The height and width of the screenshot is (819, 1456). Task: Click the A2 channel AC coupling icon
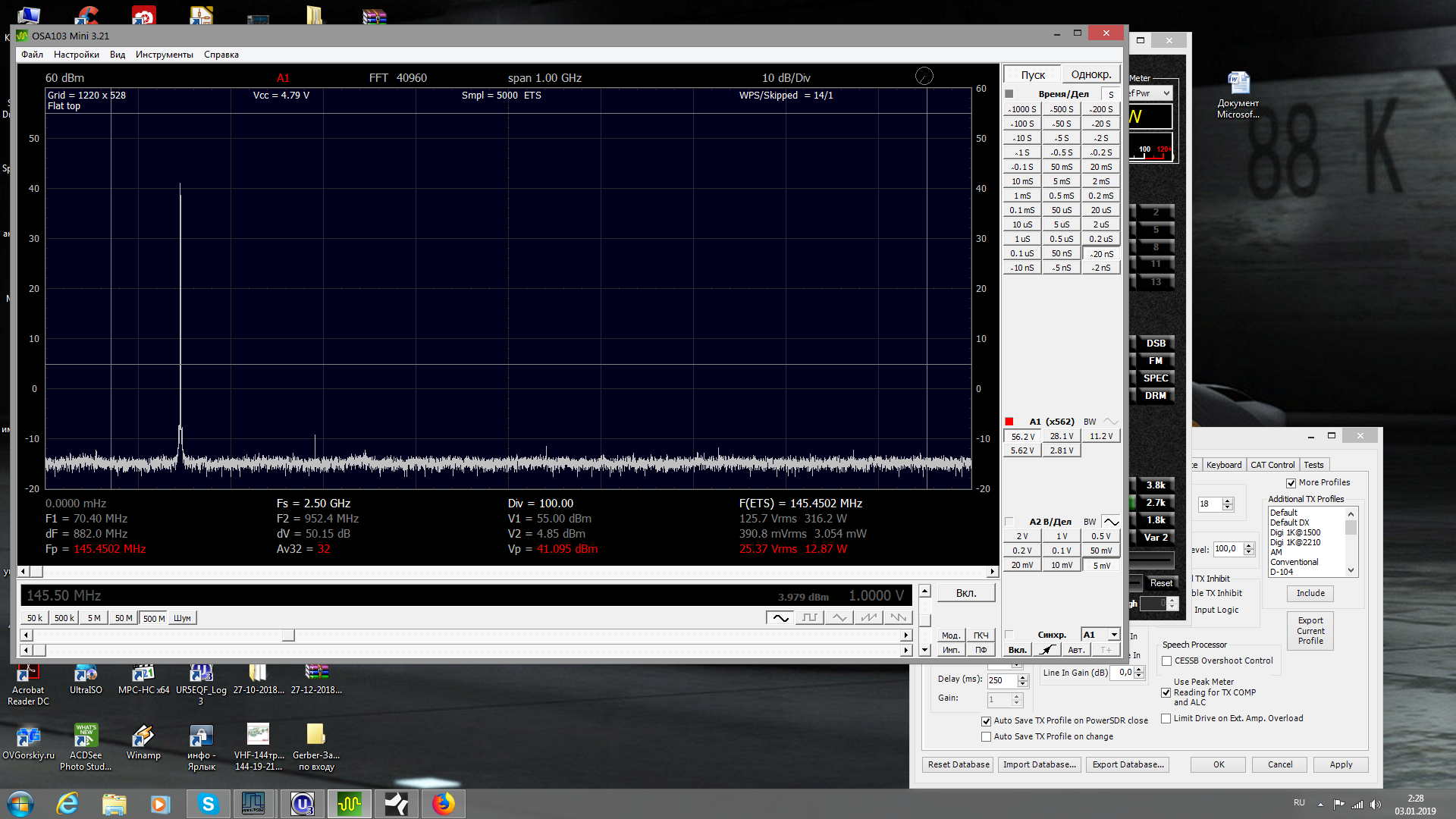point(1111,522)
